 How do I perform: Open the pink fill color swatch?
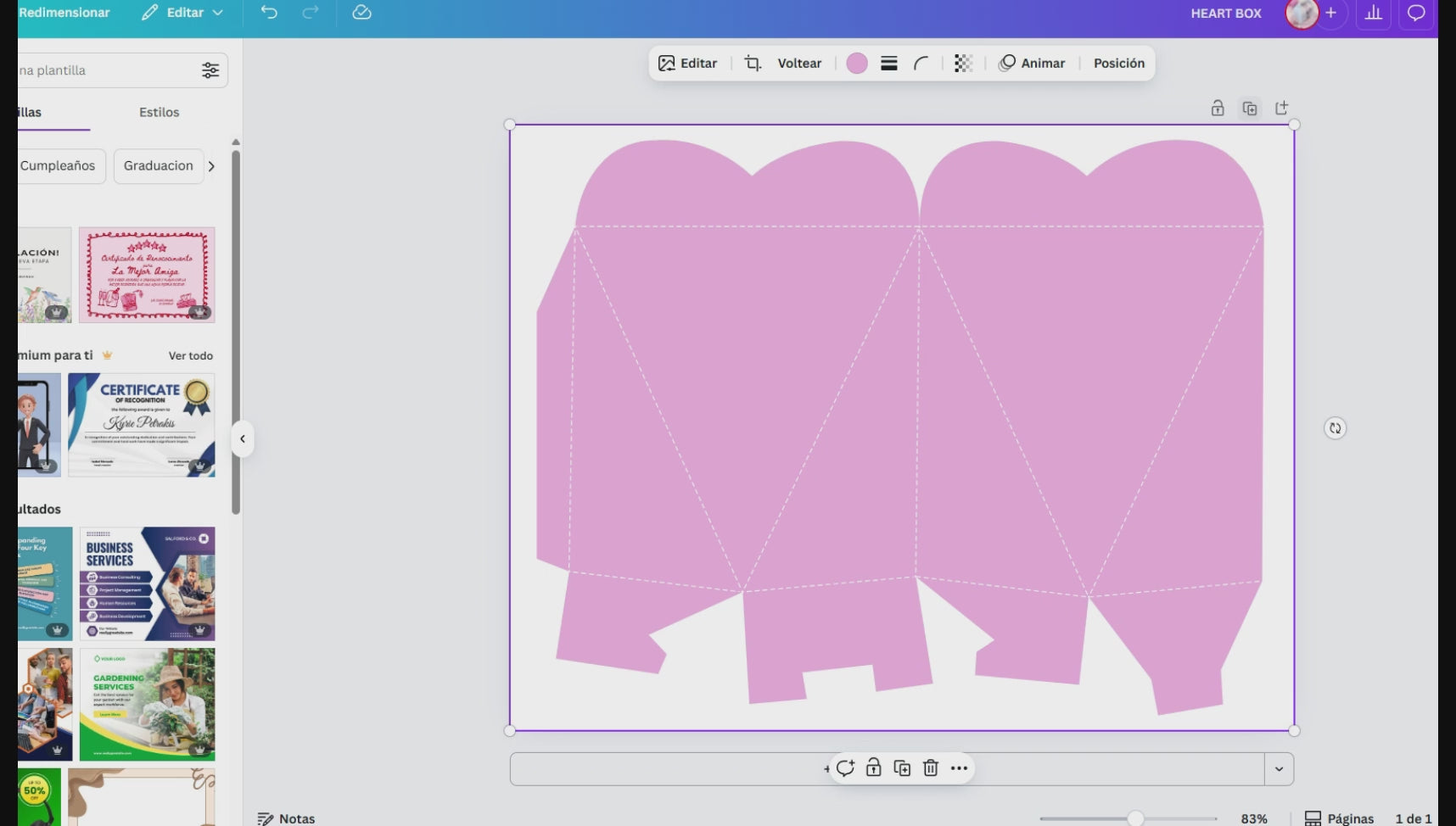pyautogui.click(x=857, y=64)
